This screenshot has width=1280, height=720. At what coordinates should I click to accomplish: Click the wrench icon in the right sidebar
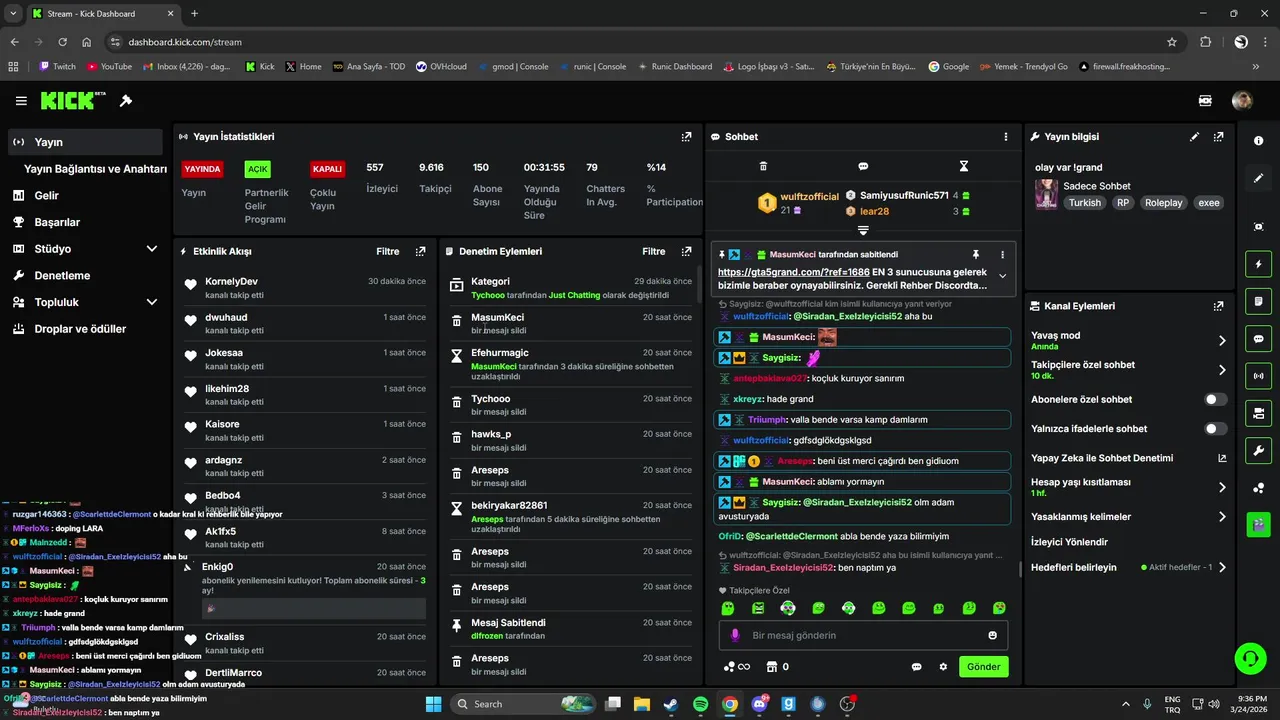pyautogui.click(x=1258, y=450)
